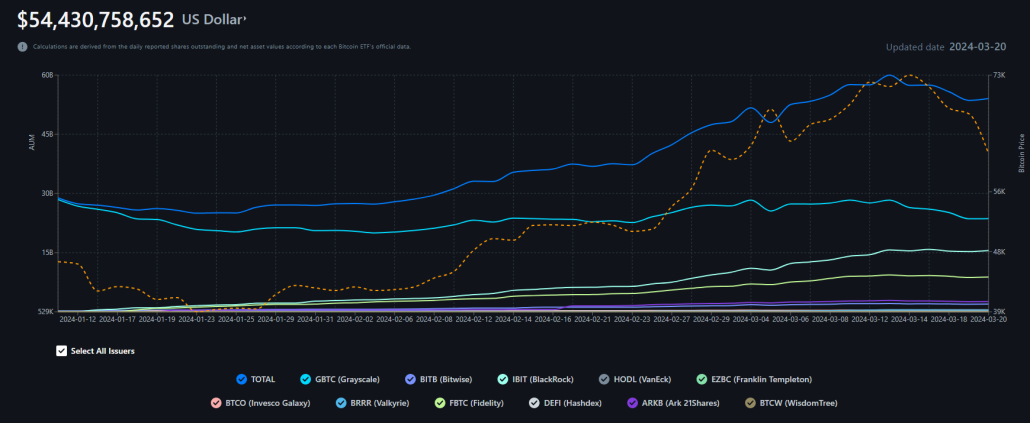The height and width of the screenshot is (423, 1030).
Task: Click the BTCW (WisdomTree) legend label
Action: 798,403
